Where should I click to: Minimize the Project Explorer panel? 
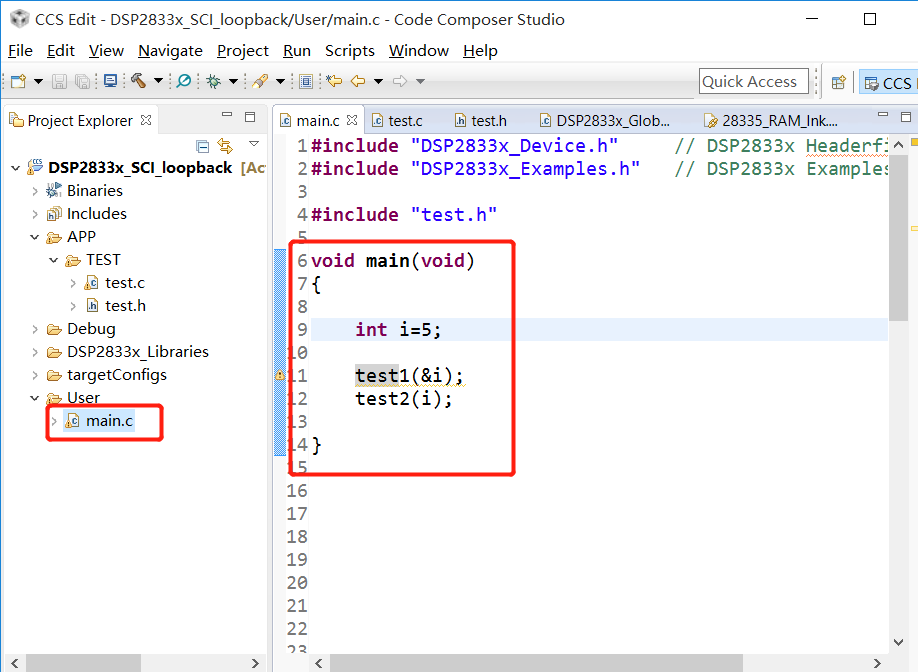coord(227,115)
